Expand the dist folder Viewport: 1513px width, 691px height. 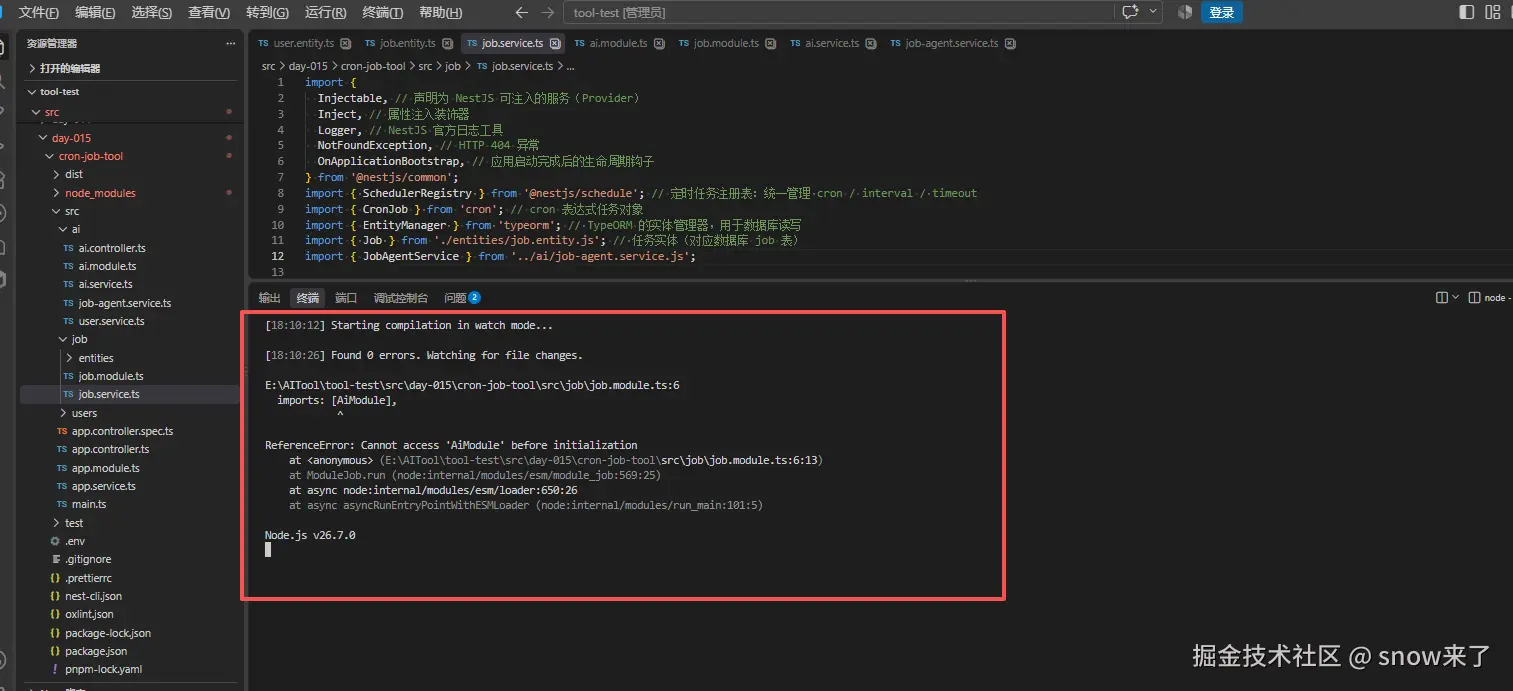tap(74, 174)
